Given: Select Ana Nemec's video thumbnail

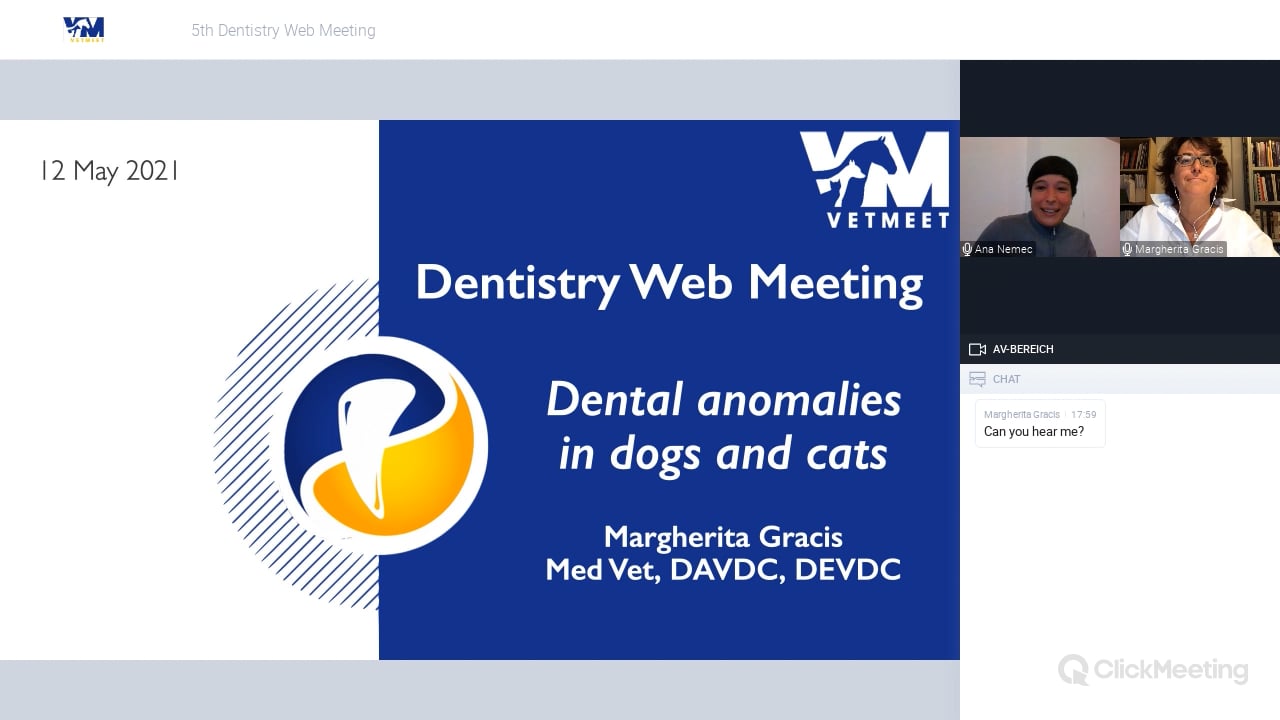Looking at the screenshot, I should 1040,197.
